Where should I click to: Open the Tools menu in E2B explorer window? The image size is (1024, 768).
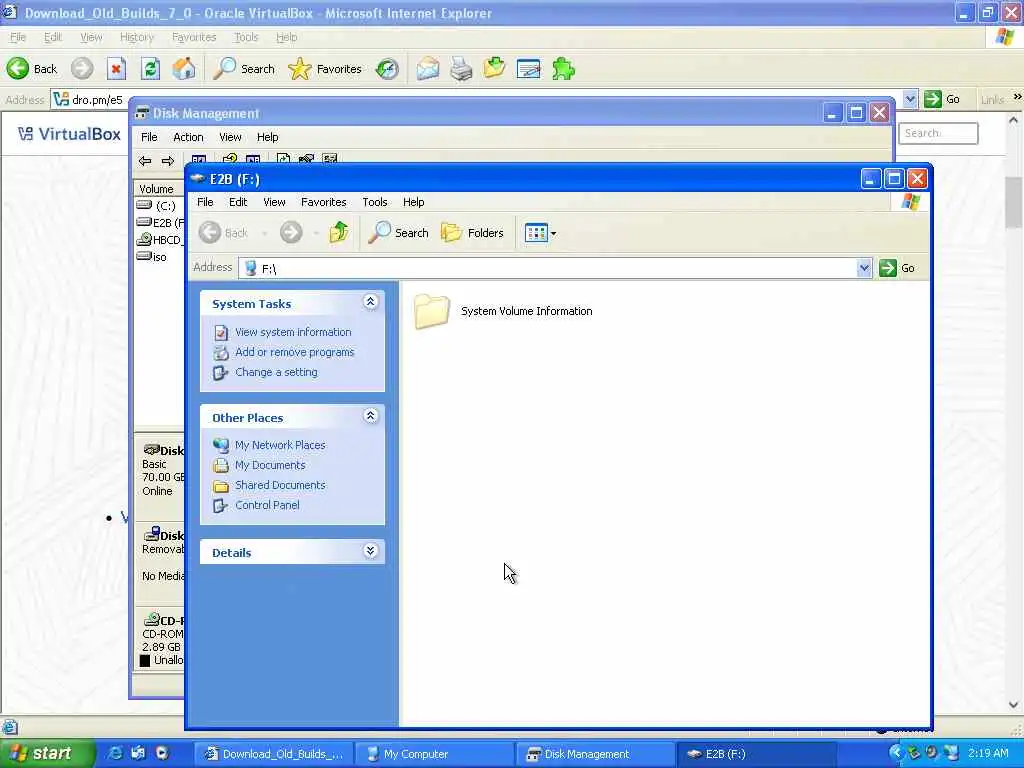coord(375,202)
